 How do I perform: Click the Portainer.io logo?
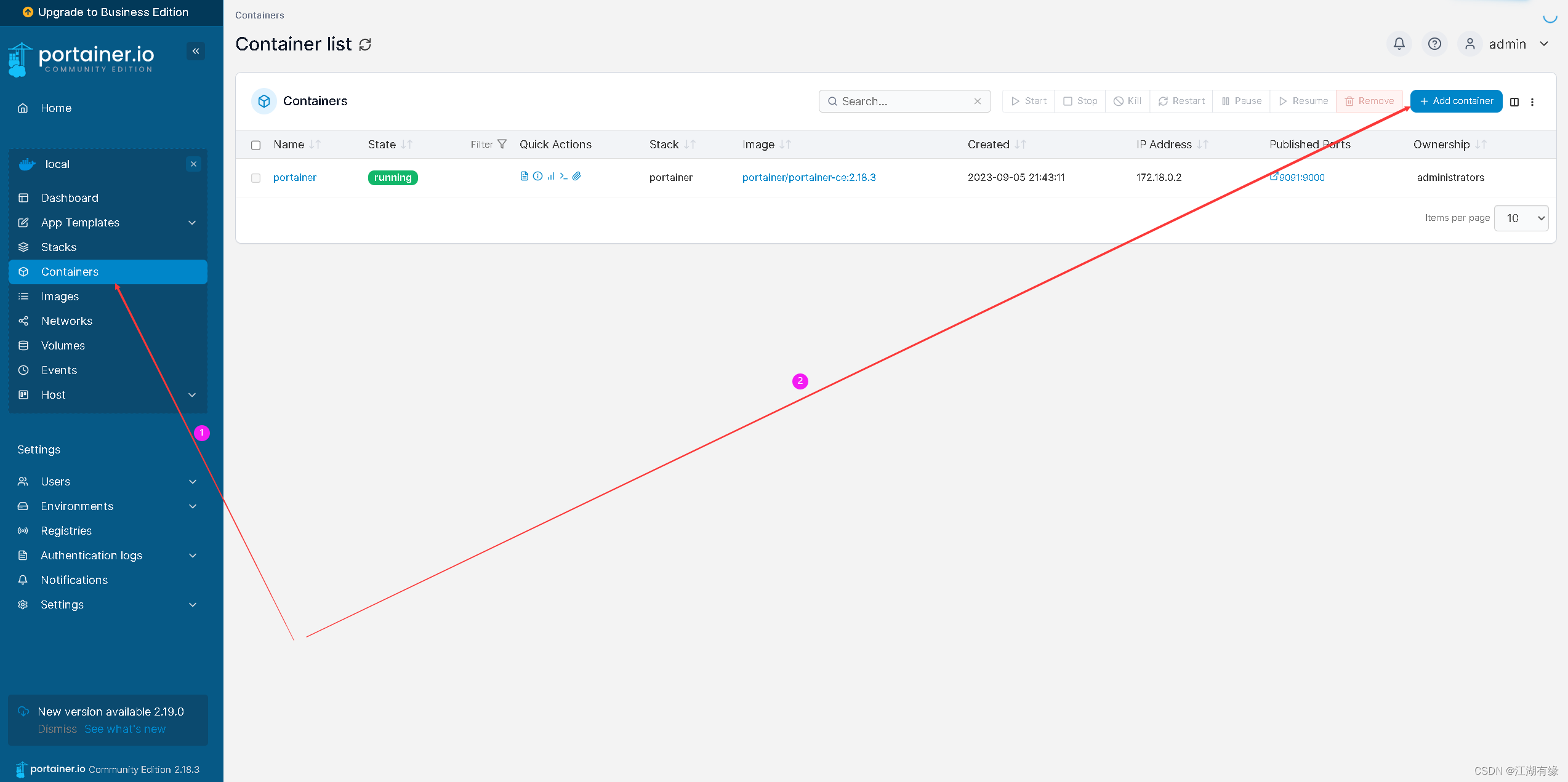click(81, 59)
